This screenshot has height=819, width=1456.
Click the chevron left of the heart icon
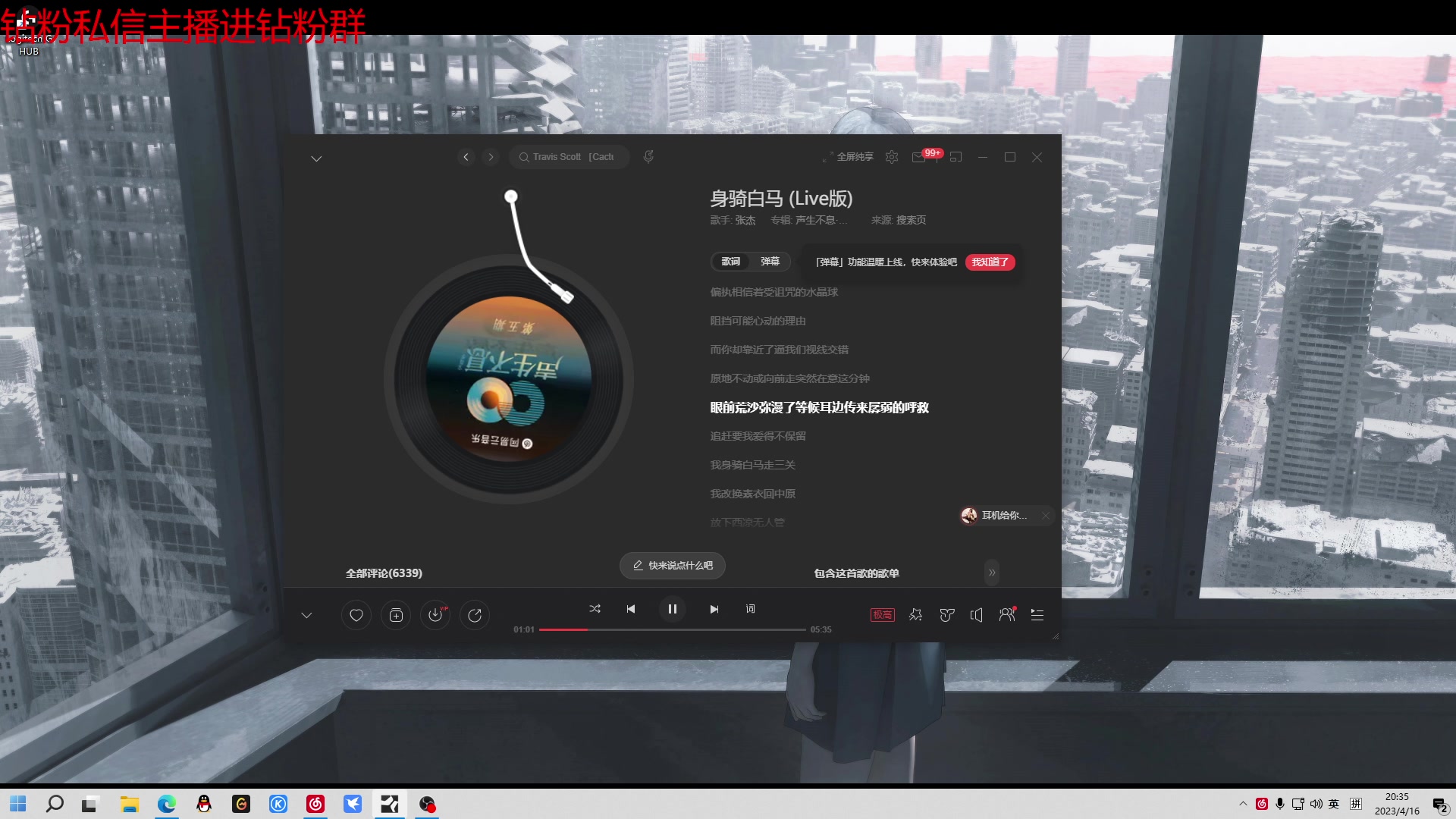(306, 616)
